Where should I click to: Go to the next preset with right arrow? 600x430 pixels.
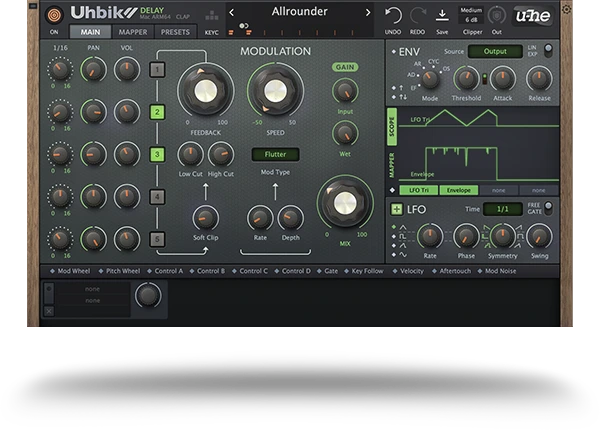367,13
